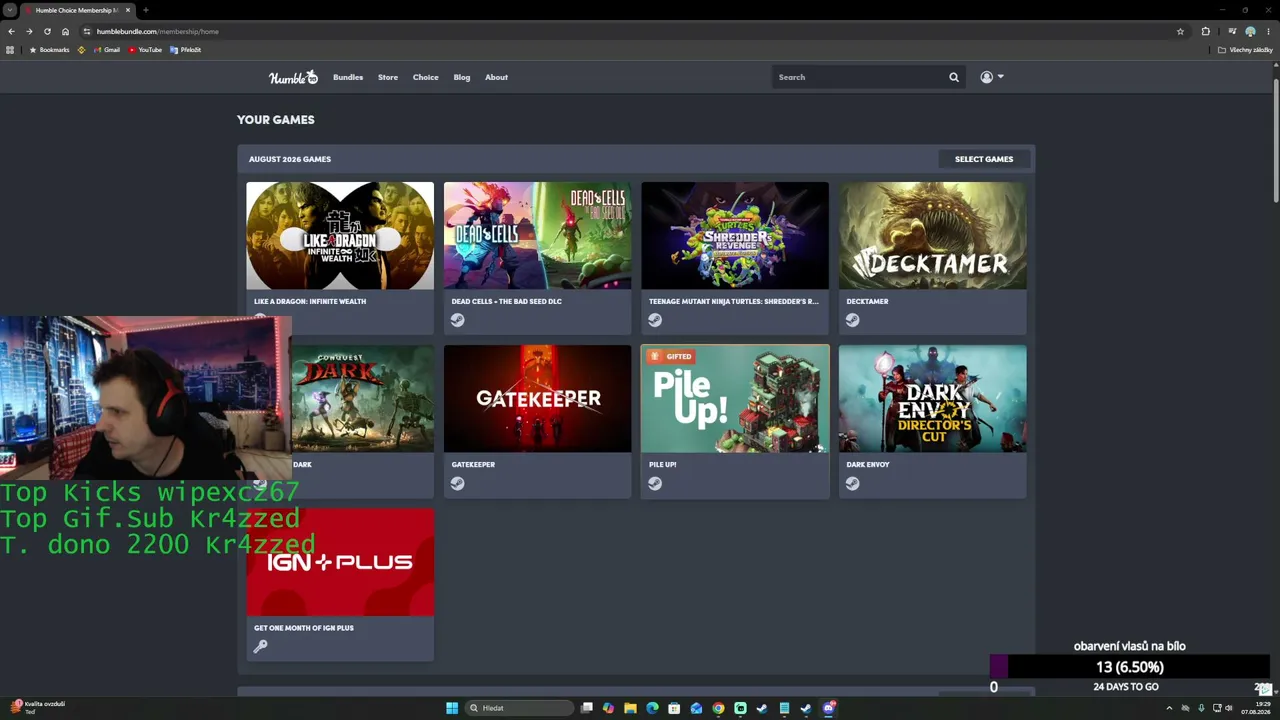
Task: Open the Bookmarks folder in bookmarks bar
Action: click(x=49, y=50)
